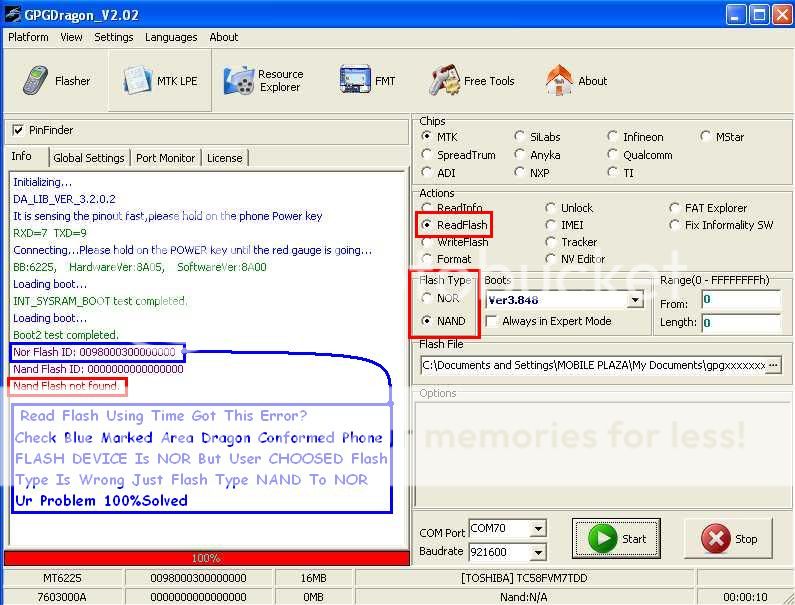
Task: Click the About house icon in toolbar
Action: [x=576, y=81]
